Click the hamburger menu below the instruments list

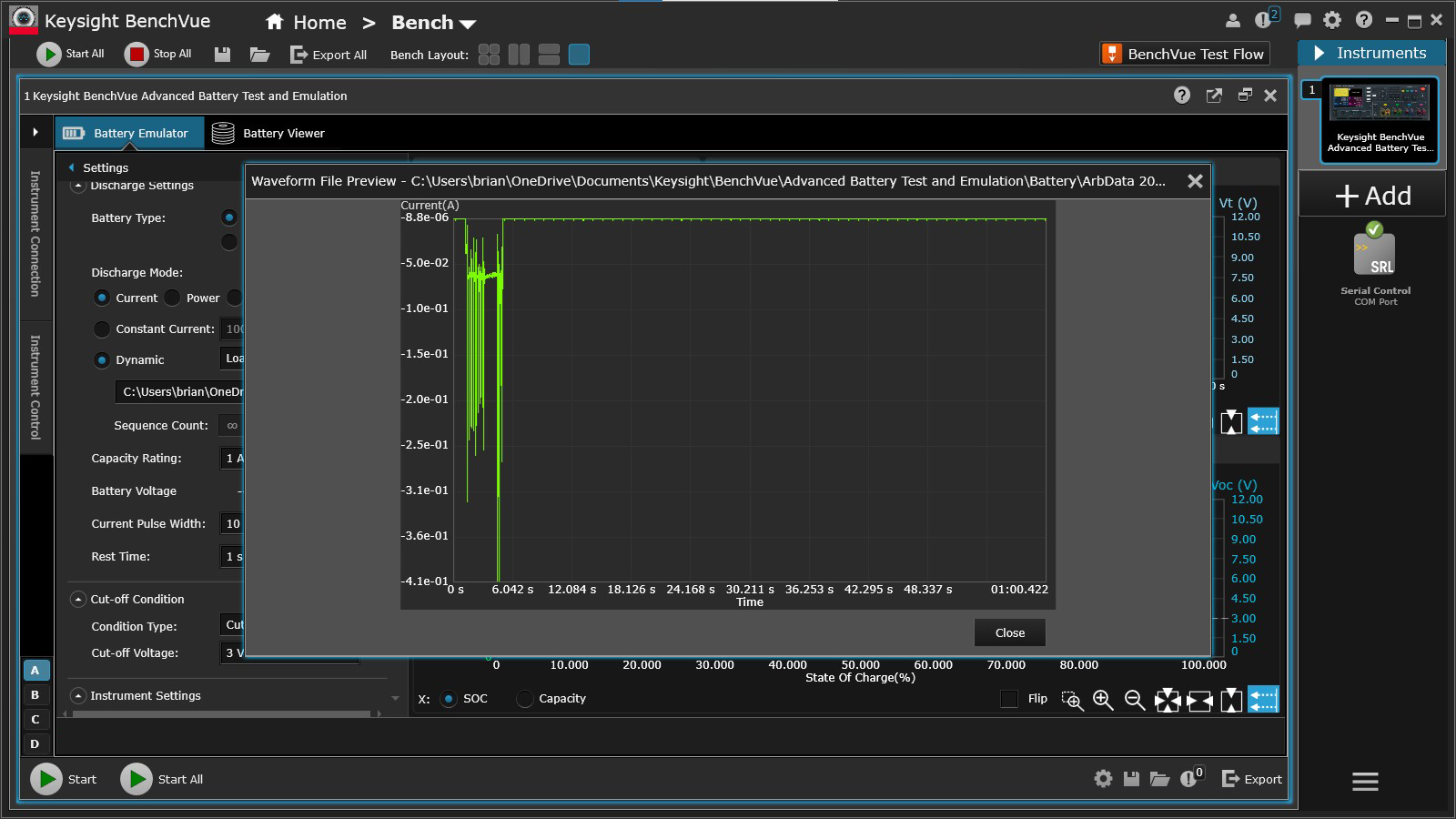coord(1365,781)
